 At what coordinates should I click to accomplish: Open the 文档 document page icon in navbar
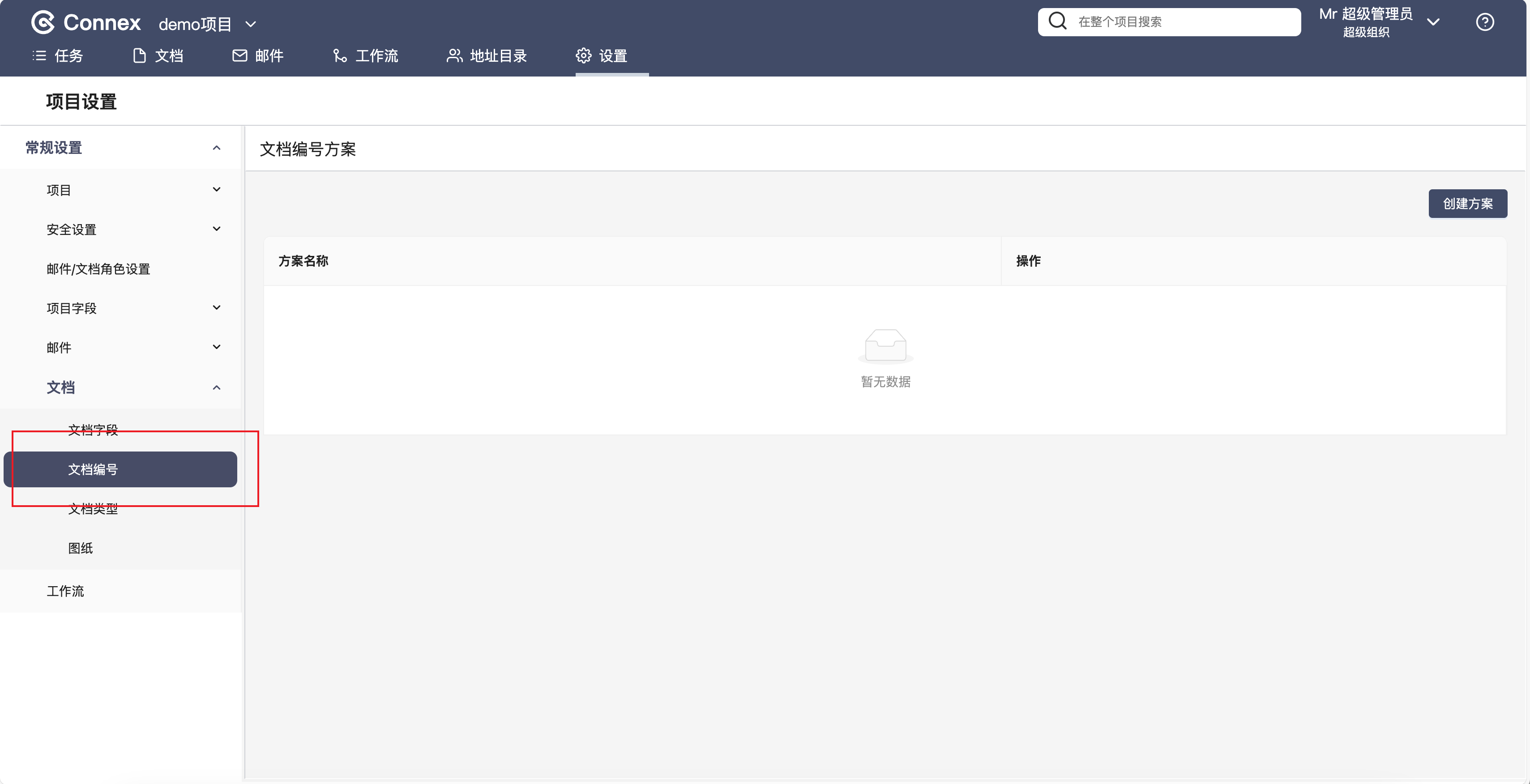coord(139,56)
